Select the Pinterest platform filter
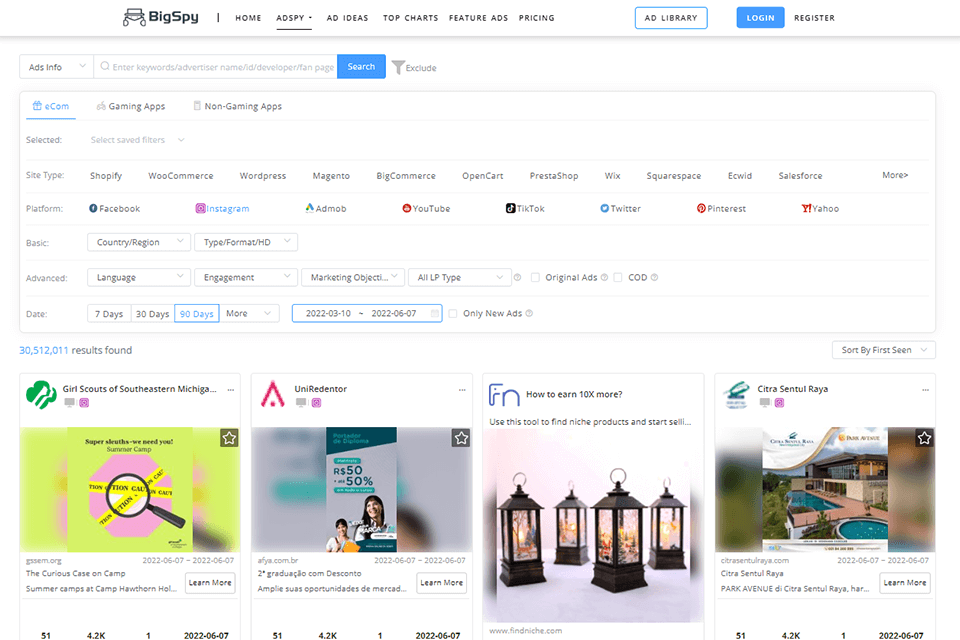 [x=721, y=208]
